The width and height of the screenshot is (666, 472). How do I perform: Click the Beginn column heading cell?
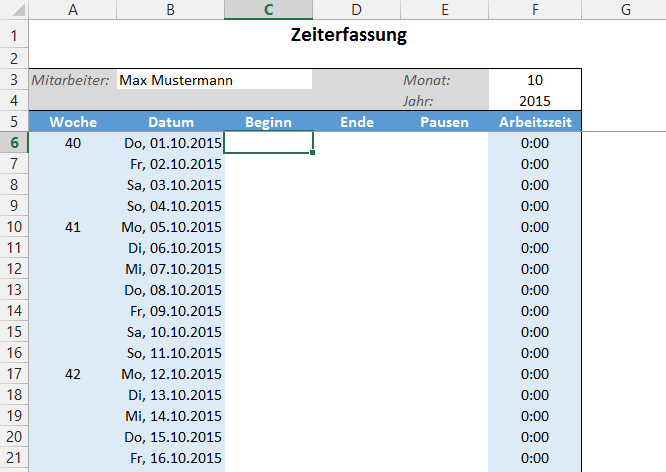(268, 122)
